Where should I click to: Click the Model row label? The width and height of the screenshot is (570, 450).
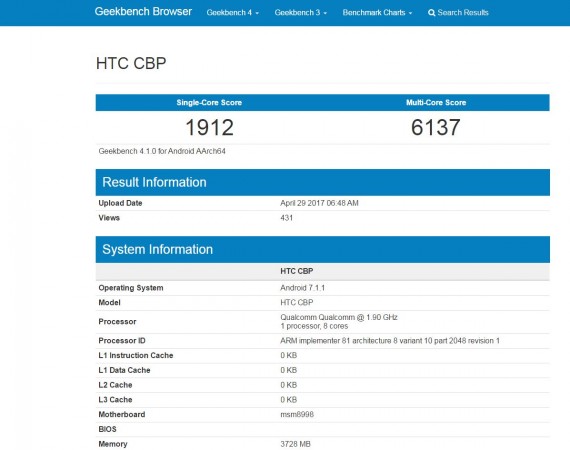pyautogui.click(x=109, y=302)
